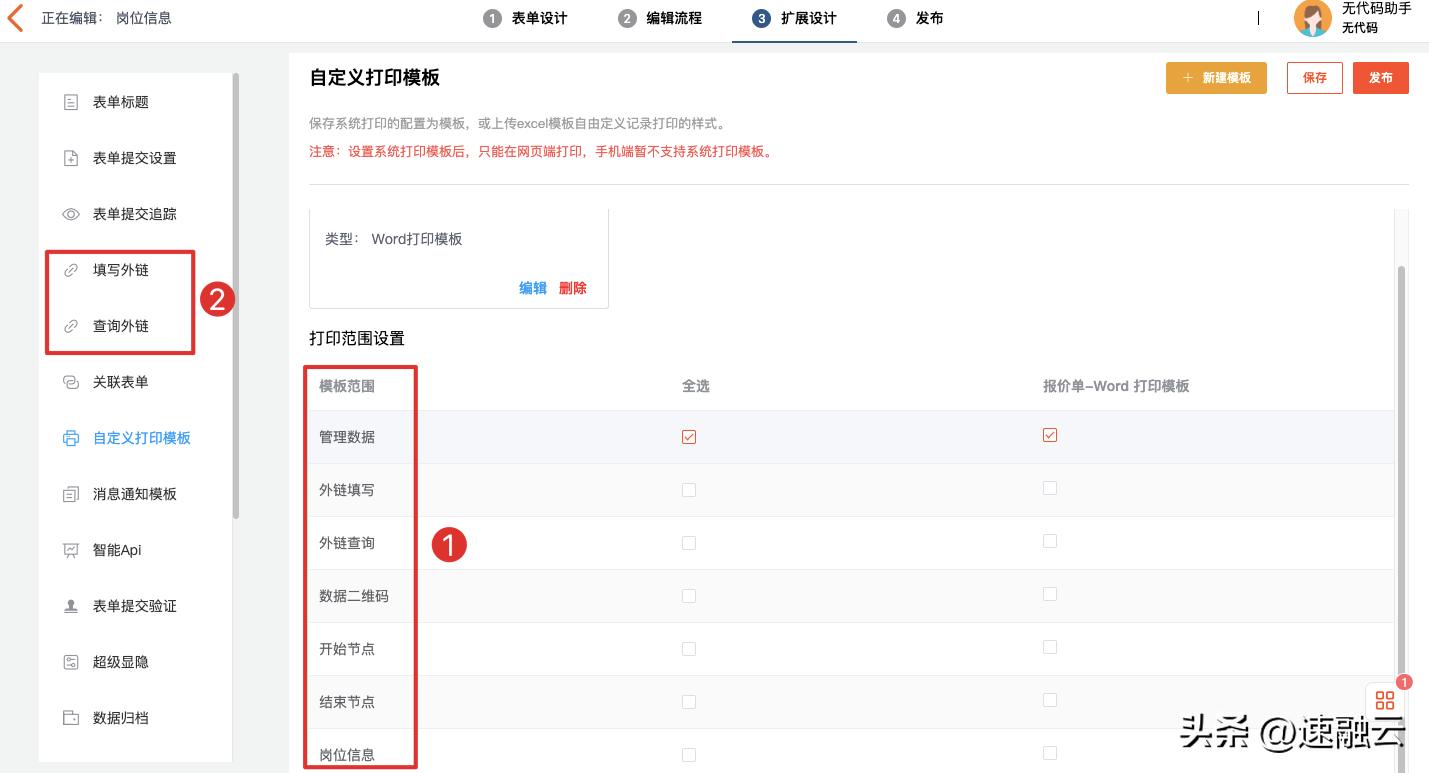Click 正在编辑: 岗位信息 title text
The height and width of the screenshot is (773, 1429).
[106, 18]
